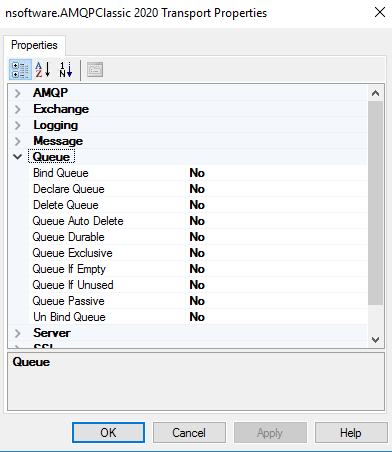Click the No value for Bind Queue
392x452 pixels.
click(197, 173)
